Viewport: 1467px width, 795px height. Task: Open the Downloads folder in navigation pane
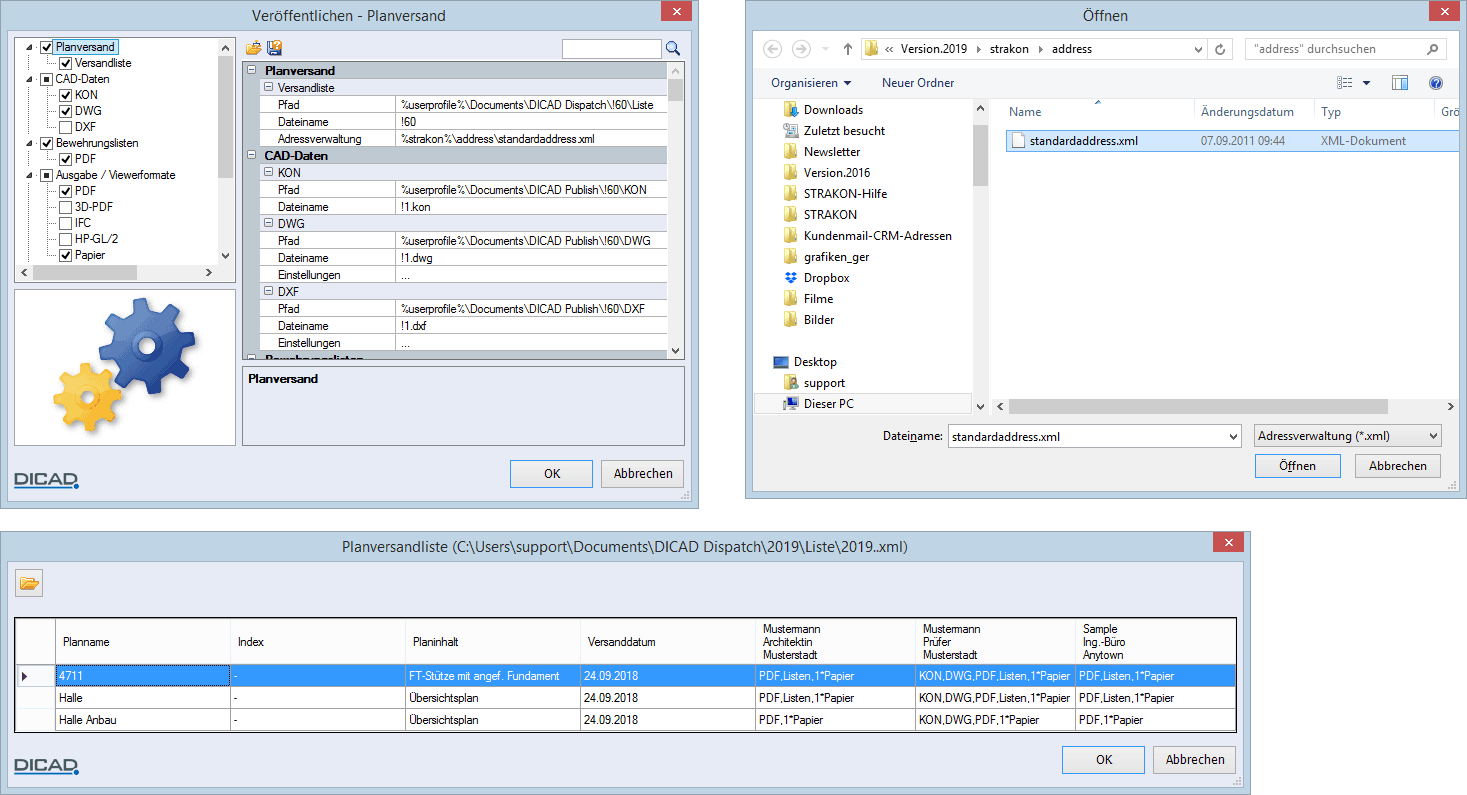click(824, 110)
